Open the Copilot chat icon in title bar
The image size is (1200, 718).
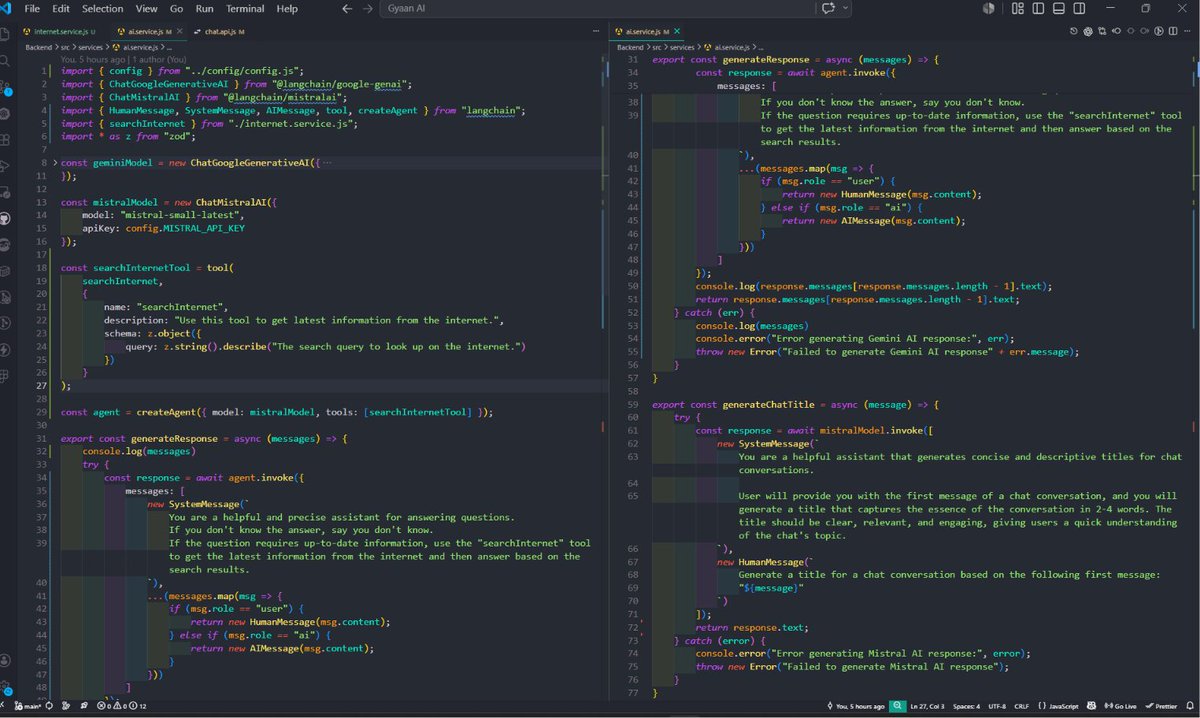tap(828, 8)
